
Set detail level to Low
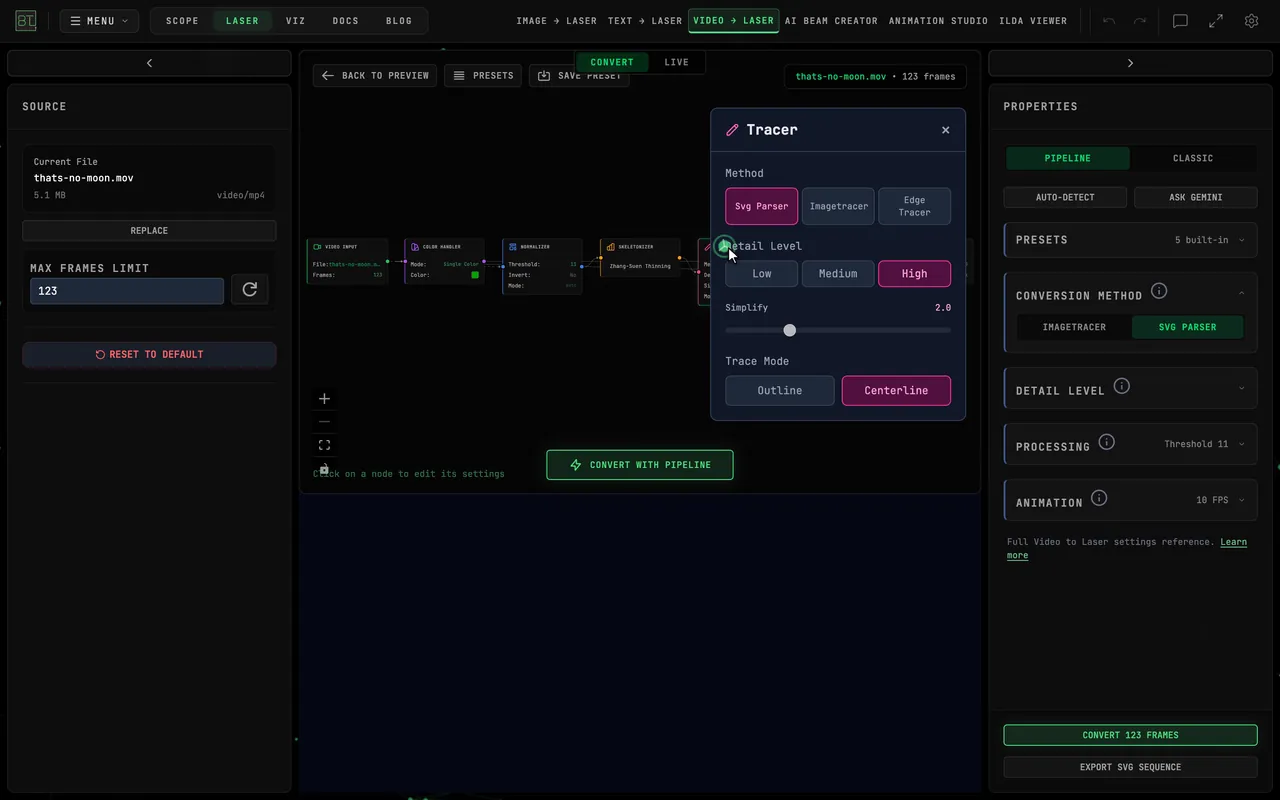[762, 274]
